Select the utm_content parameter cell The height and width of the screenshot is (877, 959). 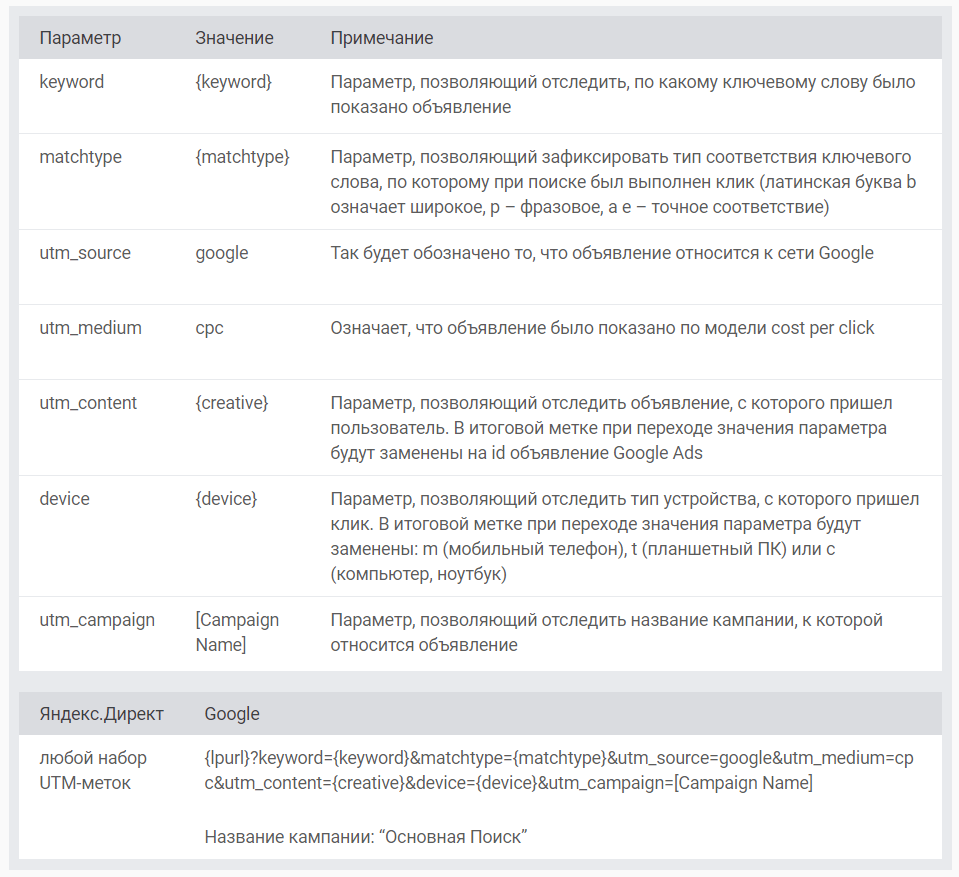pos(88,403)
